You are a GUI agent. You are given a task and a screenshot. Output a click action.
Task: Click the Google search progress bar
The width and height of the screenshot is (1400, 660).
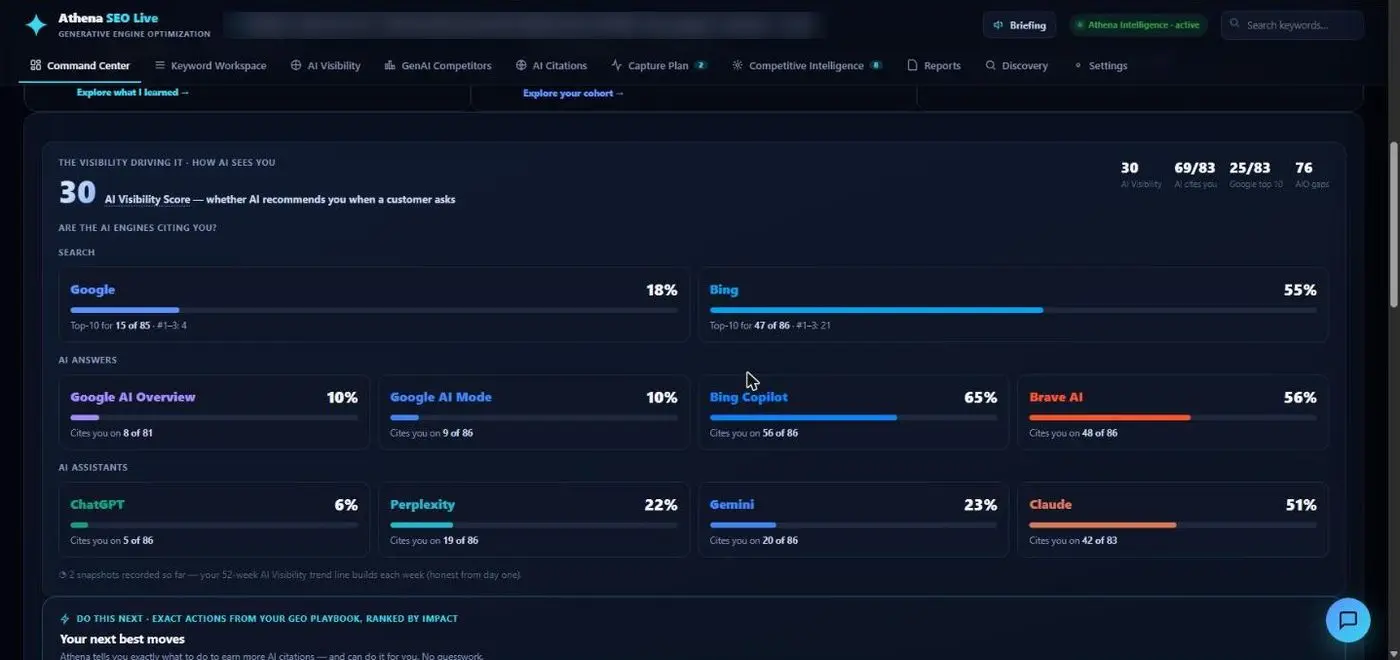374,310
